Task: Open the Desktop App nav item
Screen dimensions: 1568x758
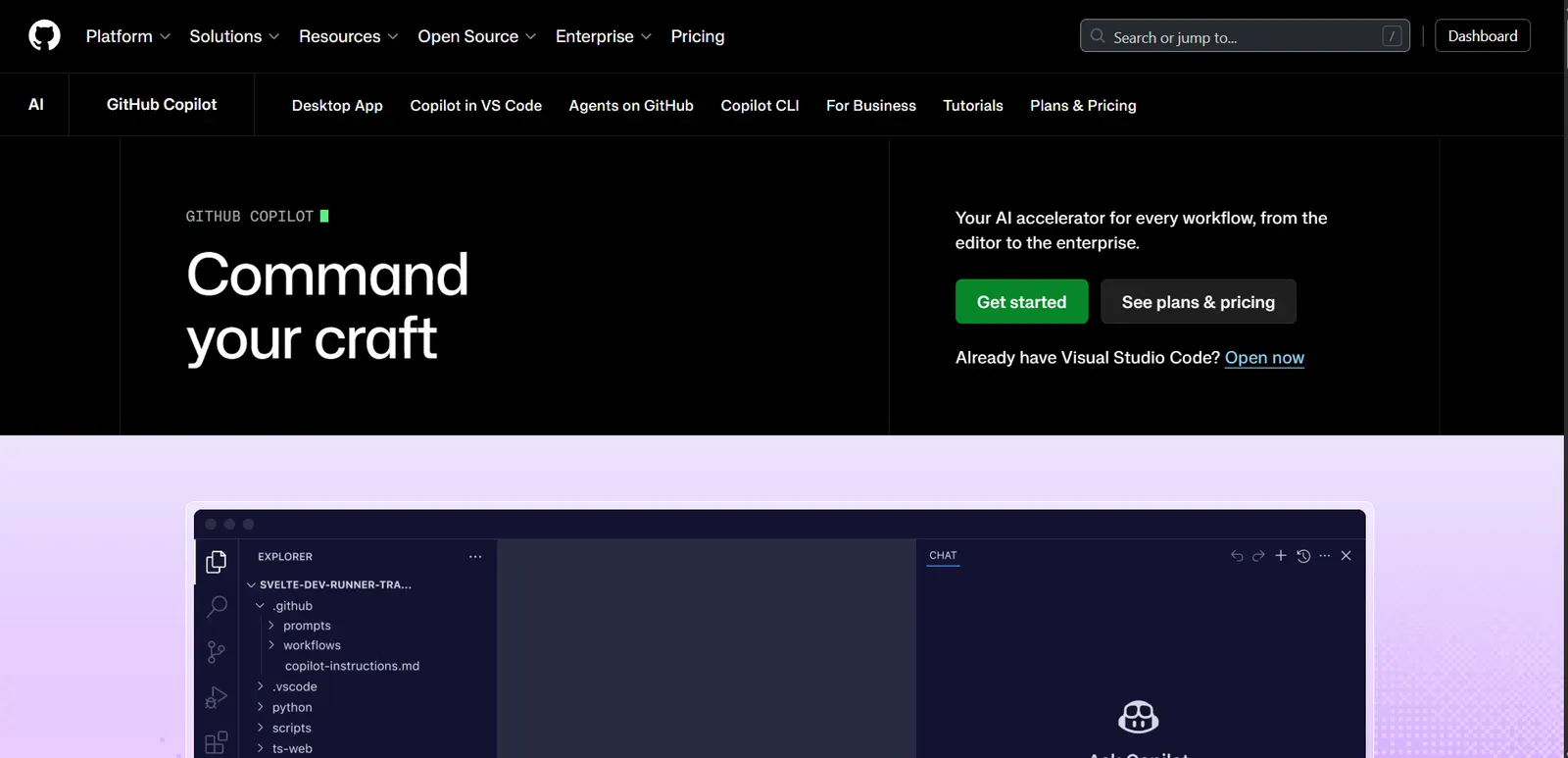Action: click(337, 106)
